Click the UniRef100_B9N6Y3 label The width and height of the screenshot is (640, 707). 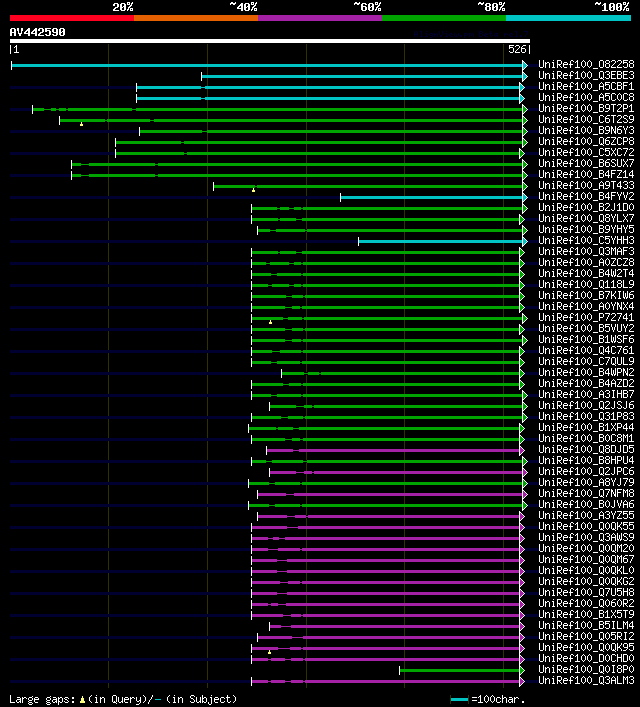(586, 130)
